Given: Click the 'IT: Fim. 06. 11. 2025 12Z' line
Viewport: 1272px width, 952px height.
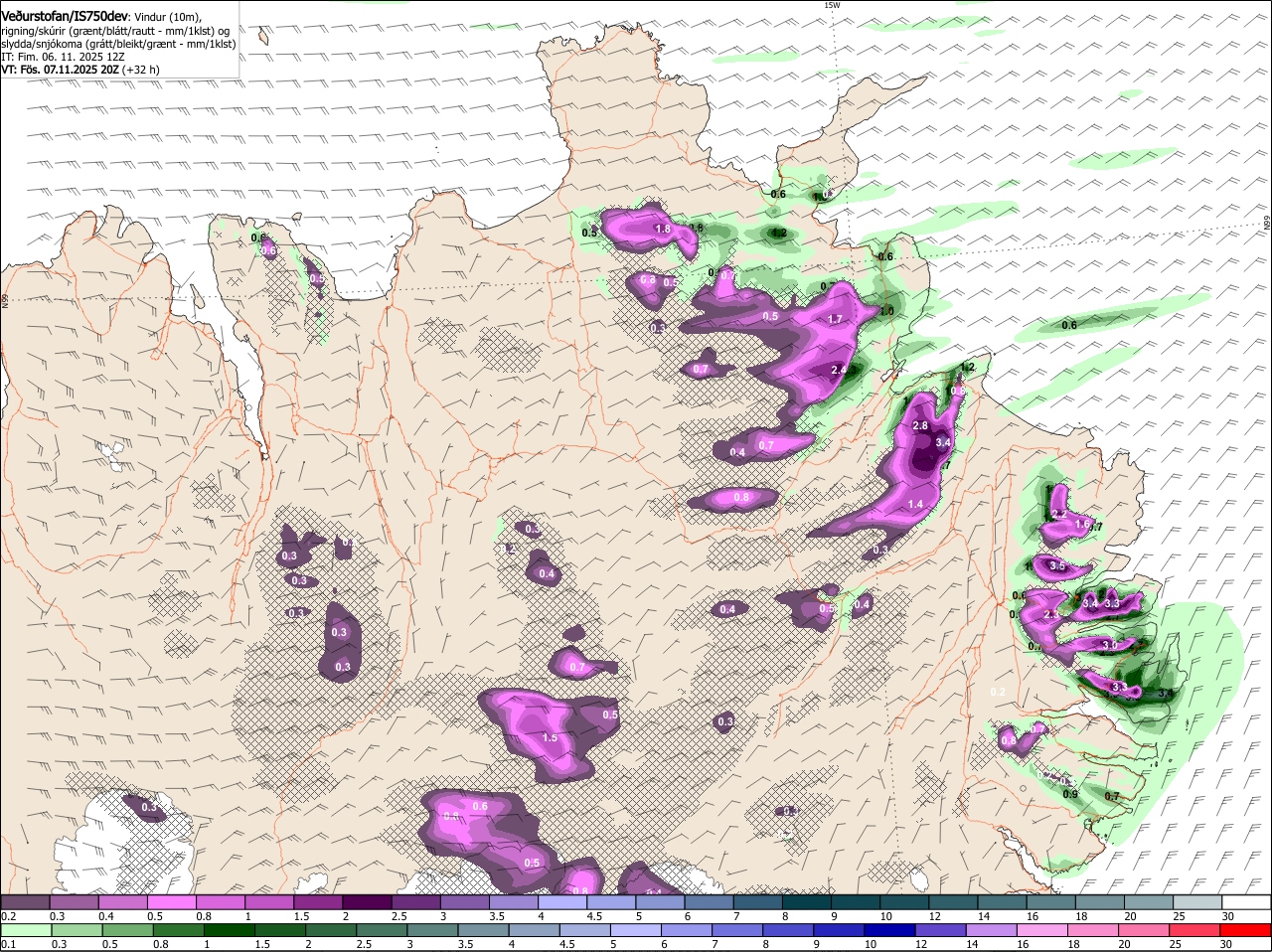Looking at the screenshot, I should click(63, 57).
